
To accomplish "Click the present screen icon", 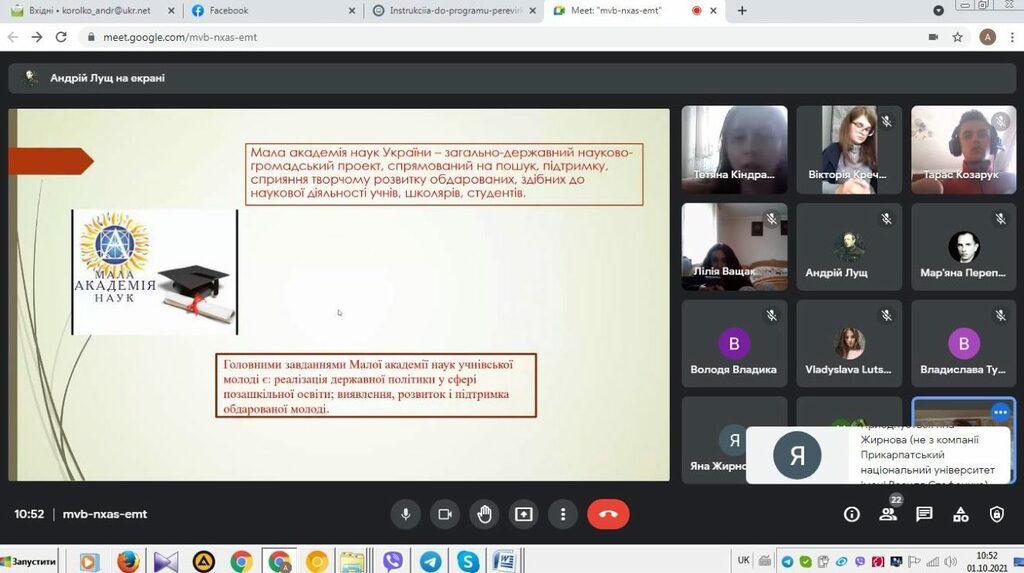I will 524,514.
